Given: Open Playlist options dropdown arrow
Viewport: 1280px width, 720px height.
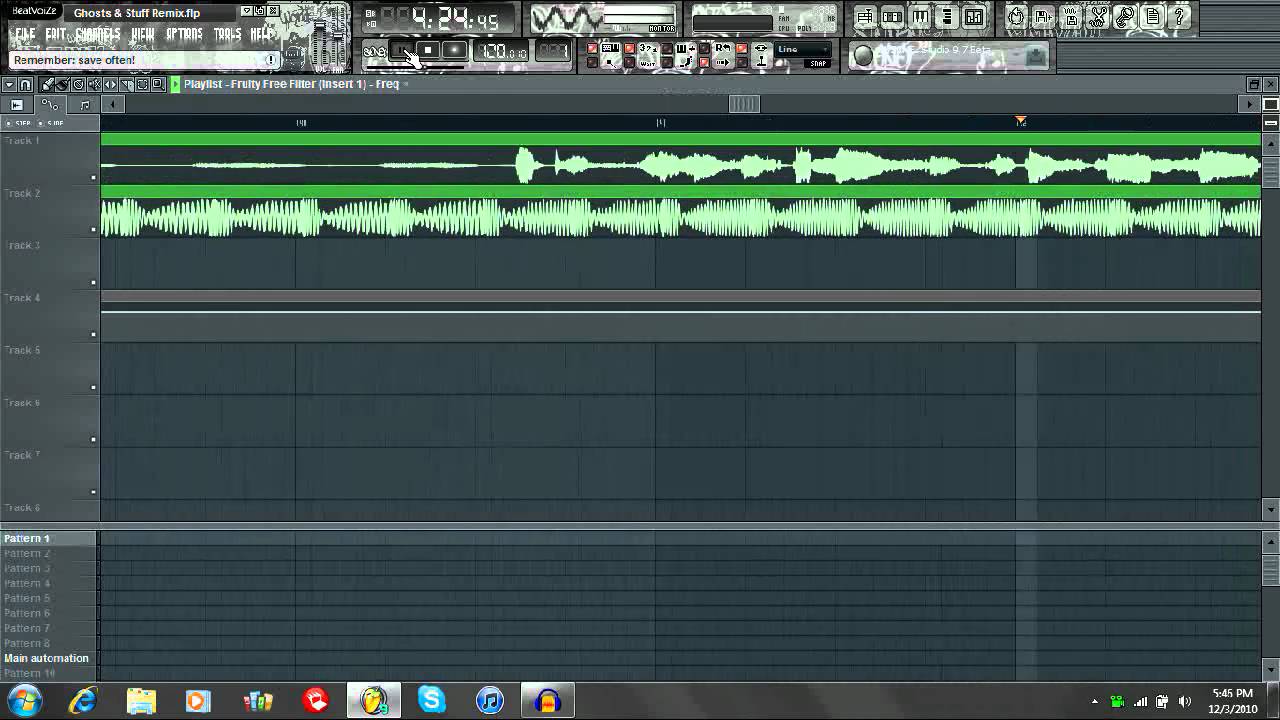Looking at the screenshot, I should tap(9, 85).
